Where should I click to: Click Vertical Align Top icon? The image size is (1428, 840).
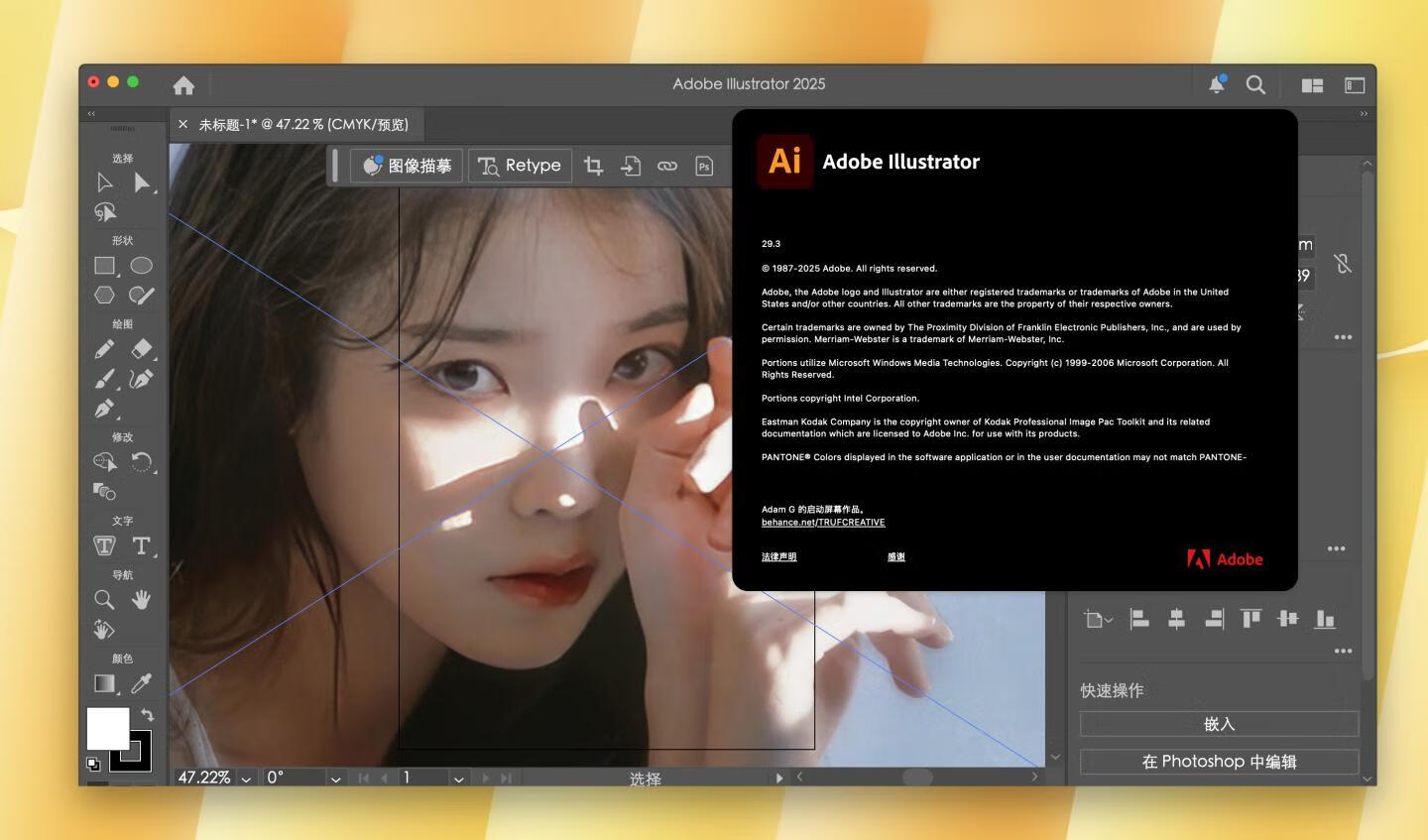(1250, 619)
